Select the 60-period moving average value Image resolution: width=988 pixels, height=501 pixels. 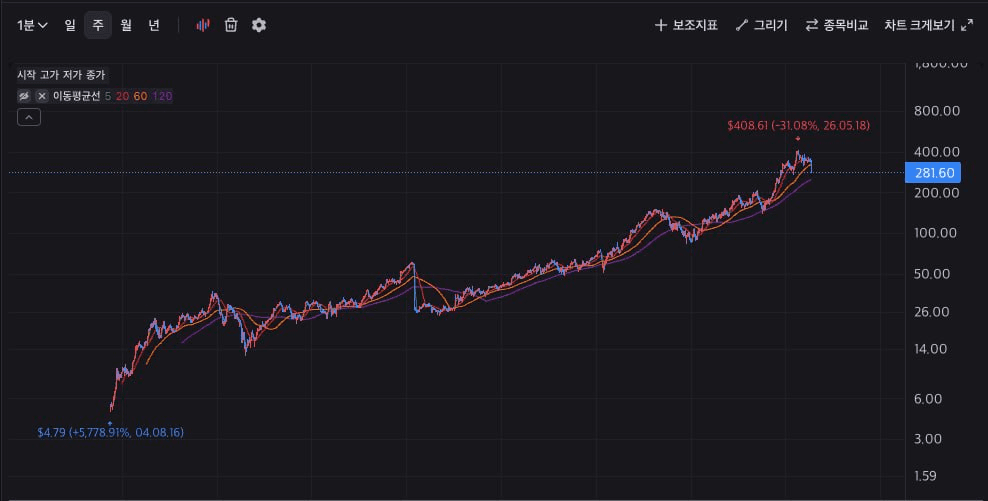[141, 96]
